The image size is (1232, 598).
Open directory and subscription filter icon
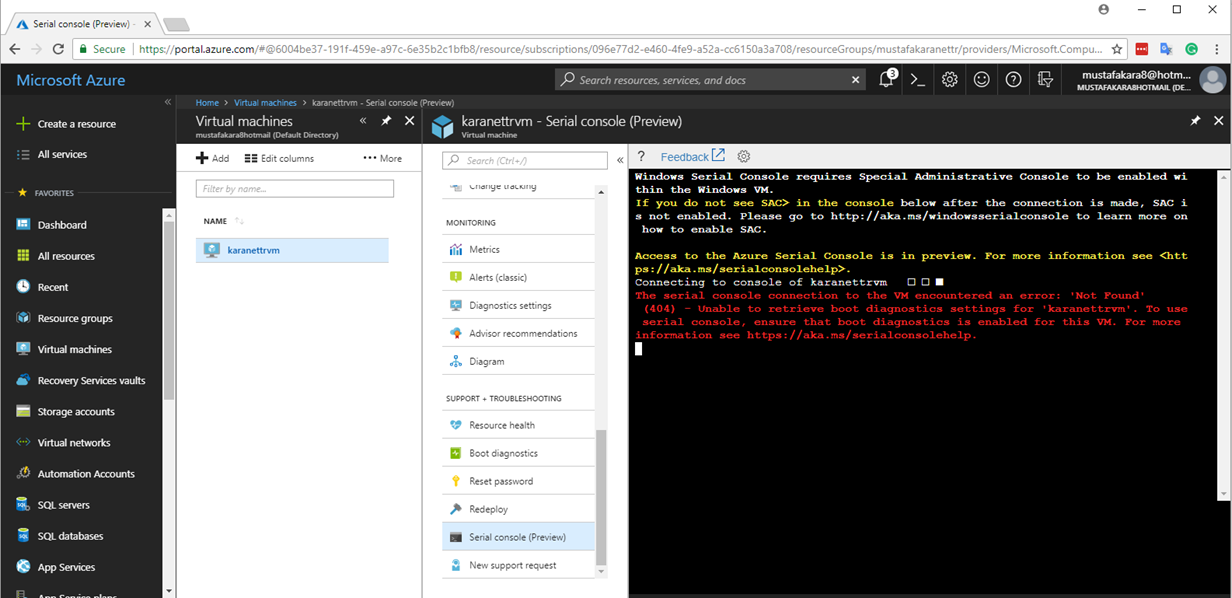pyautogui.click(x=1045, y=80)
